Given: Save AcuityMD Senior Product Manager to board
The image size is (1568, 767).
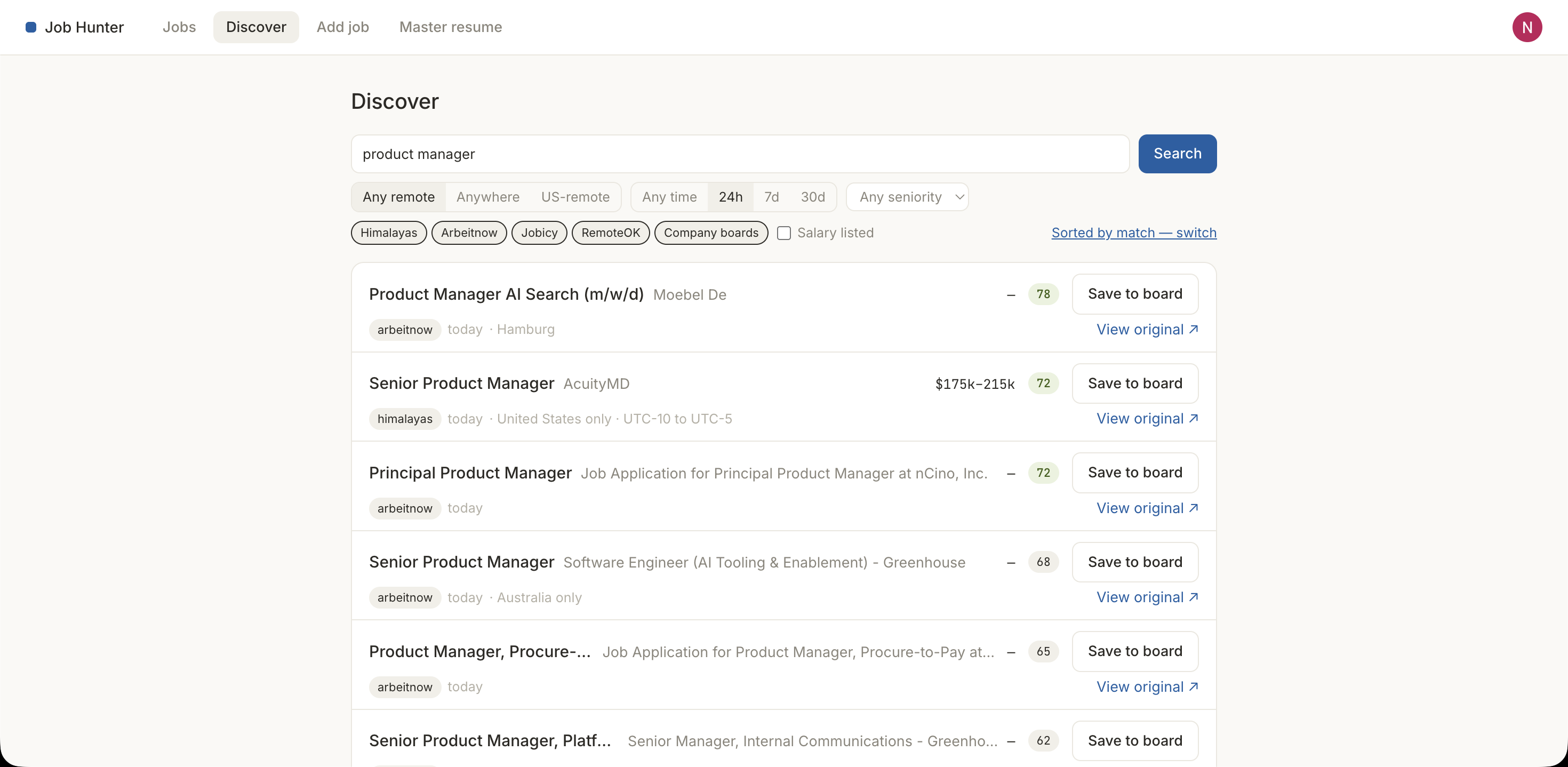Looking at the screenshot, I should coord(1134,383).
